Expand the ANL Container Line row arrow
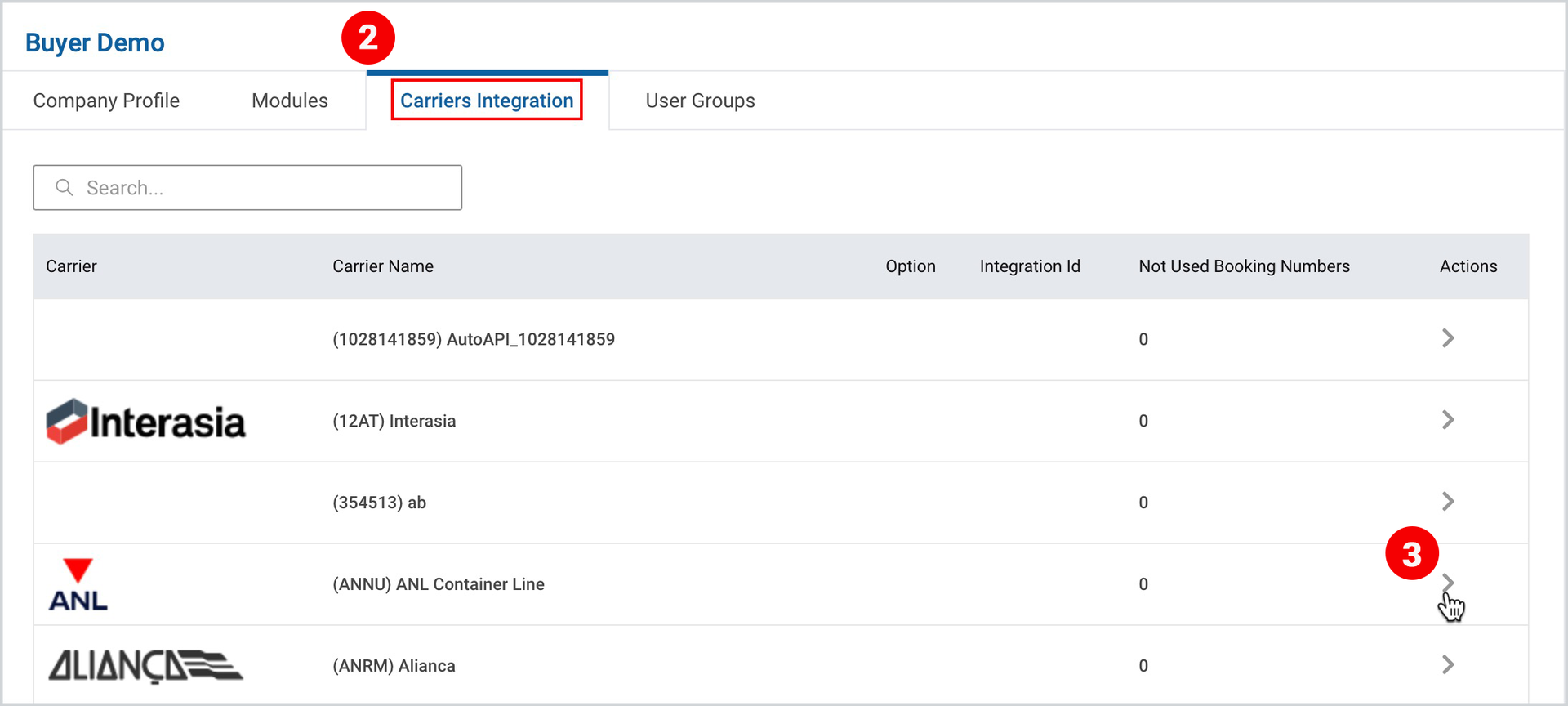Viewport: 1568px width, 706px height. (x=1448, y=583)
